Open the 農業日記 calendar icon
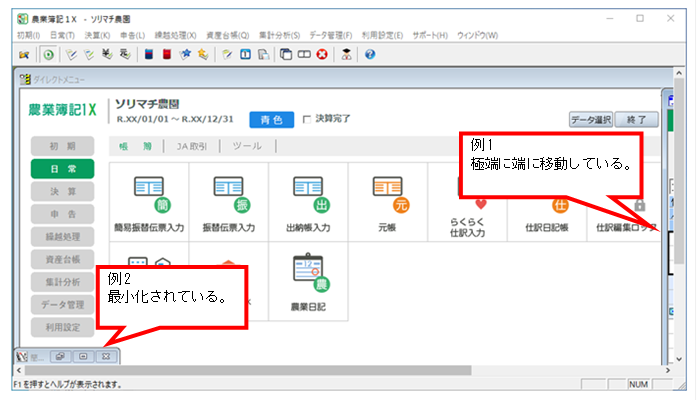The height and width of the screenshot is (402, 698). (308, 282)
